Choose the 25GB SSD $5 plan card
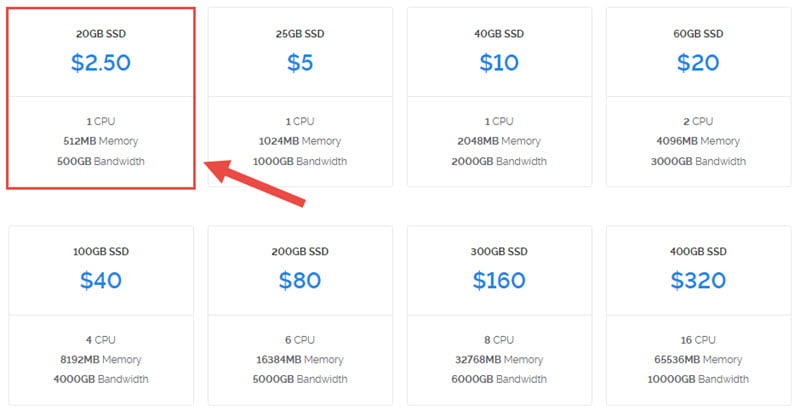This screenshot has width=800, height=410. click(x=300, y=97)
